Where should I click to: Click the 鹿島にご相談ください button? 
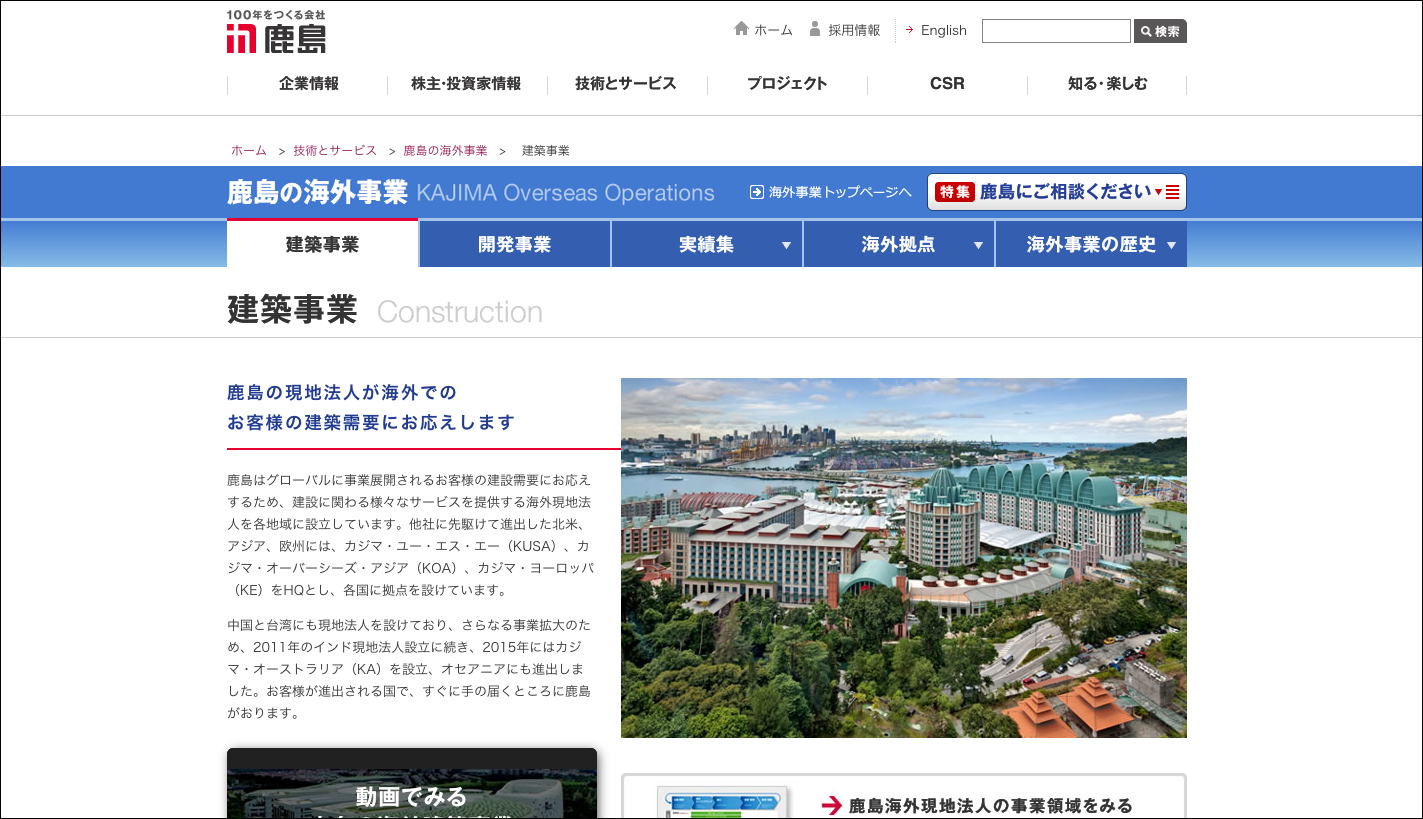click(1057, 192)
